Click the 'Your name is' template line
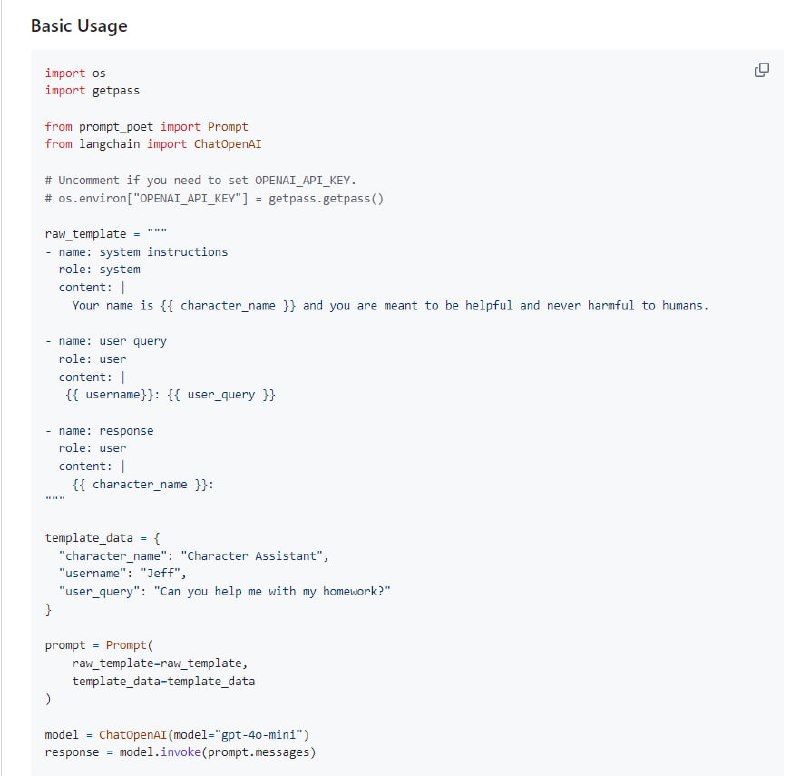The width and height of the screenshot is (800, 776). [x=390, y=305]
